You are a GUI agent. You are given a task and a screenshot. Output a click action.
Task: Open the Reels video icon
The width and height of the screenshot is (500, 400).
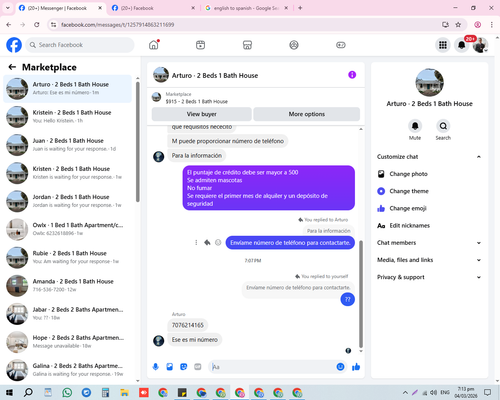point(200,45)
